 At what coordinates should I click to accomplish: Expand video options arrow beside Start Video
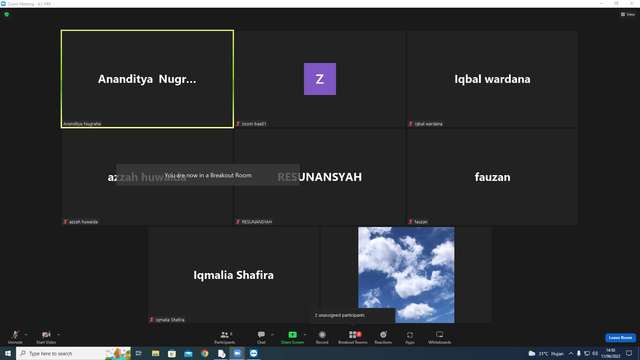[58, 335]
